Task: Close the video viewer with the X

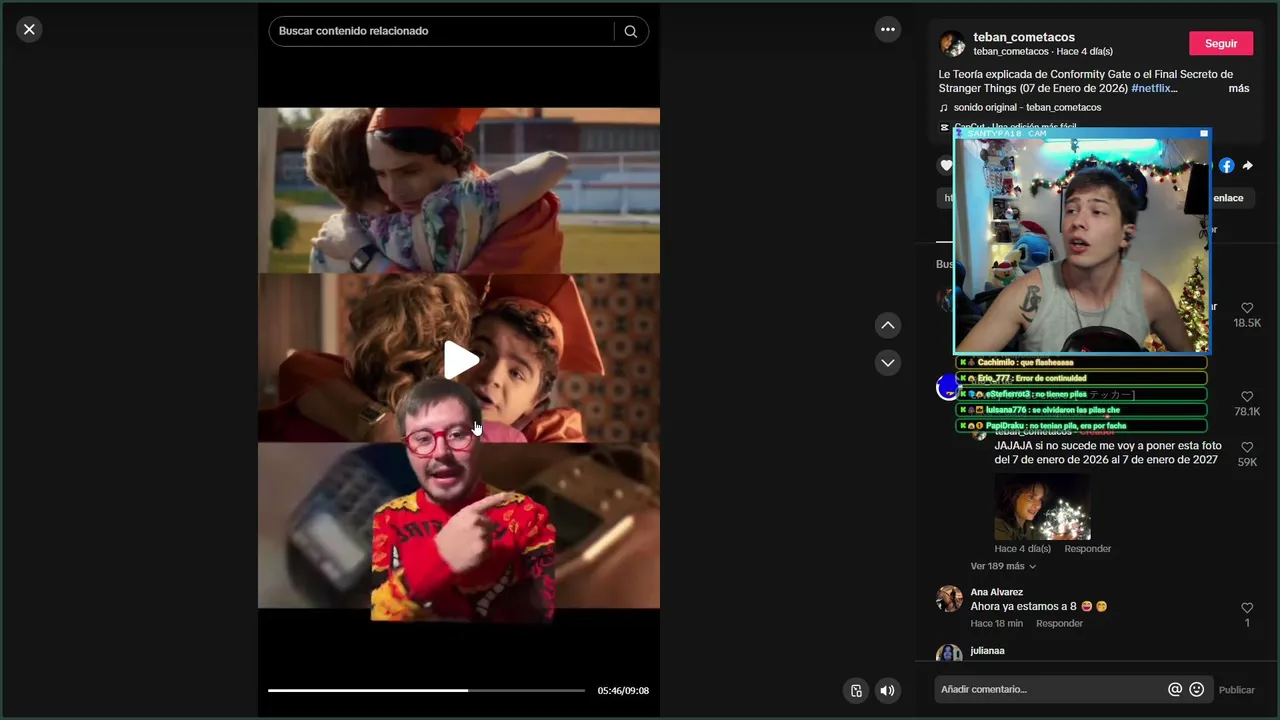Action: 29,30
